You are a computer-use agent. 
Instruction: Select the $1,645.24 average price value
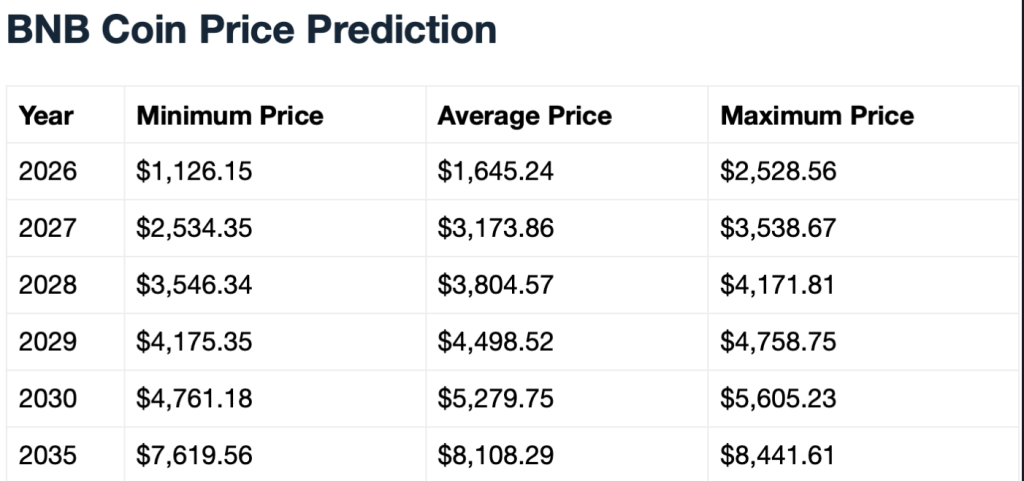(x=496, y=172)
